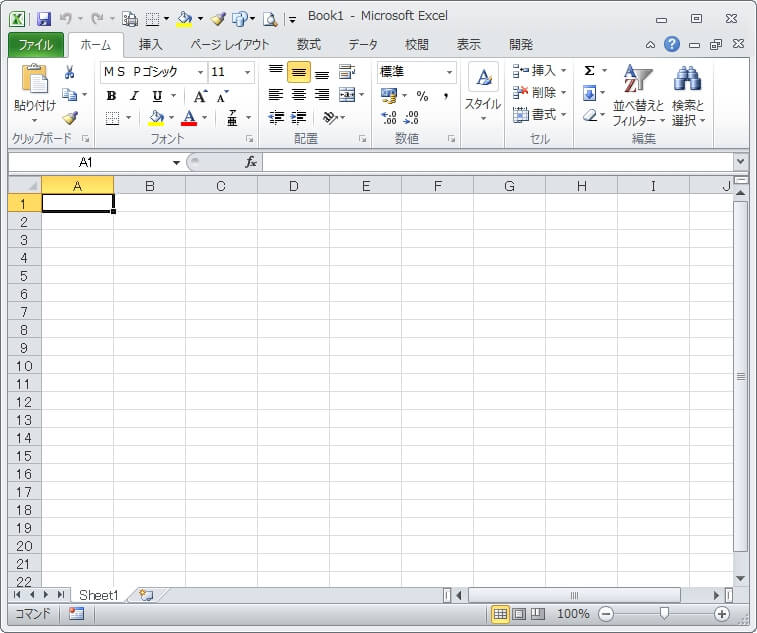This screenshot has height=633, width=757.
Task: Switch to the 挿入 ribbon tab
Action: pos(151,45)
